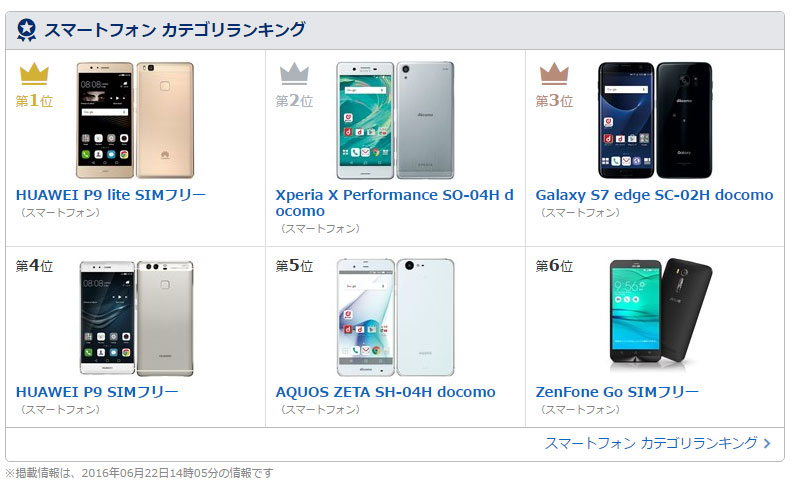Click the スマートフォン カテゴリランキング header title
795x483 pixels.
(x=175, y=30)
